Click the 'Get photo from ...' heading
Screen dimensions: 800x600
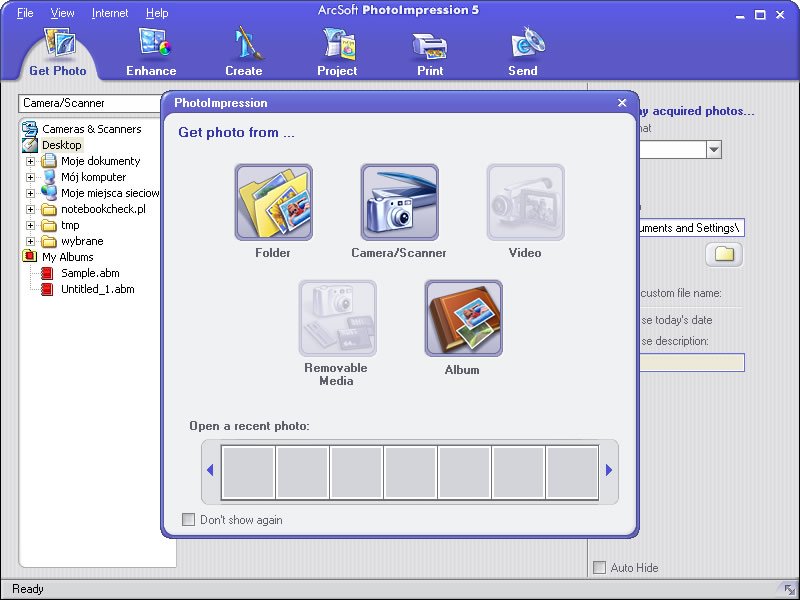pyautogui.click(x=236, y=132)
